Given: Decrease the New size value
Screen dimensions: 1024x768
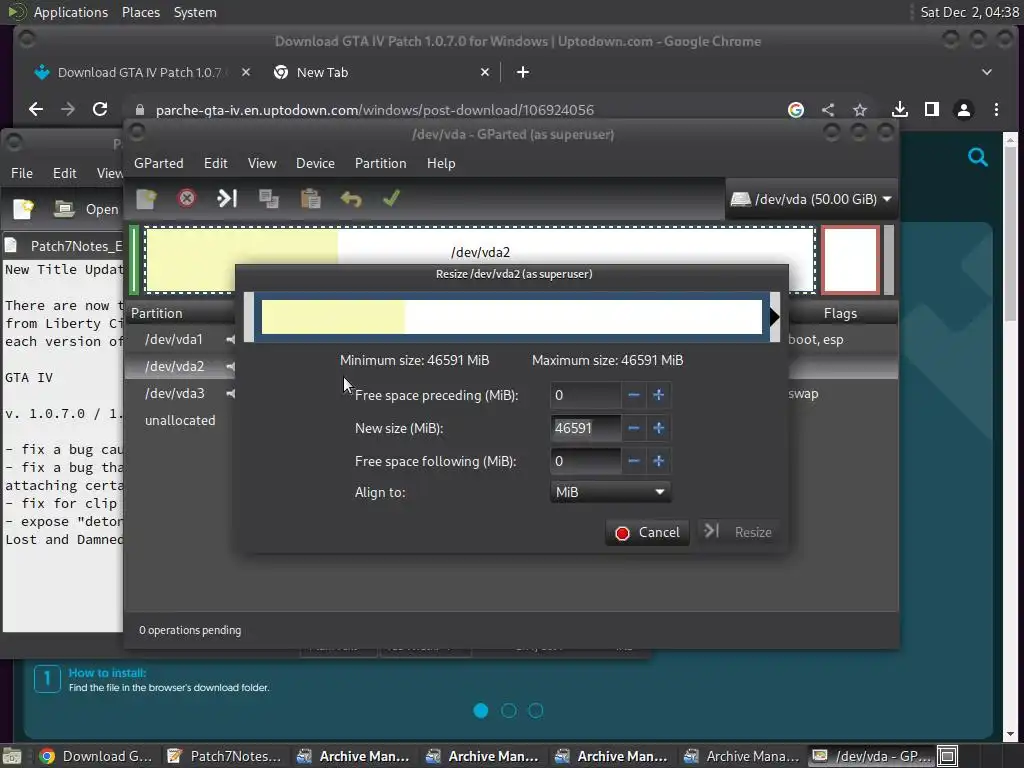Looking at the screenshot, I should [x=633, y=428].
